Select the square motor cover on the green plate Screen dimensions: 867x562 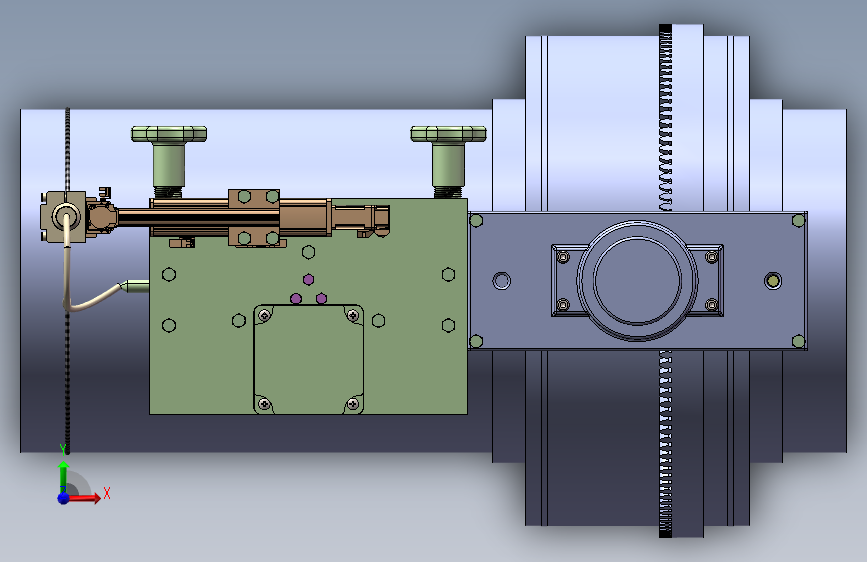click(309, 359)
